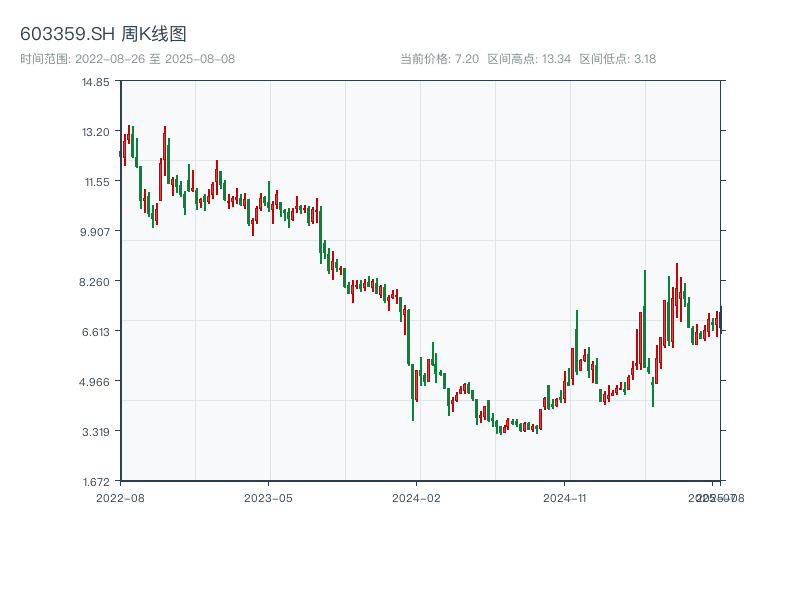
Task: Click the 2022-08 x-axis date label
Action: pos(120,497)
